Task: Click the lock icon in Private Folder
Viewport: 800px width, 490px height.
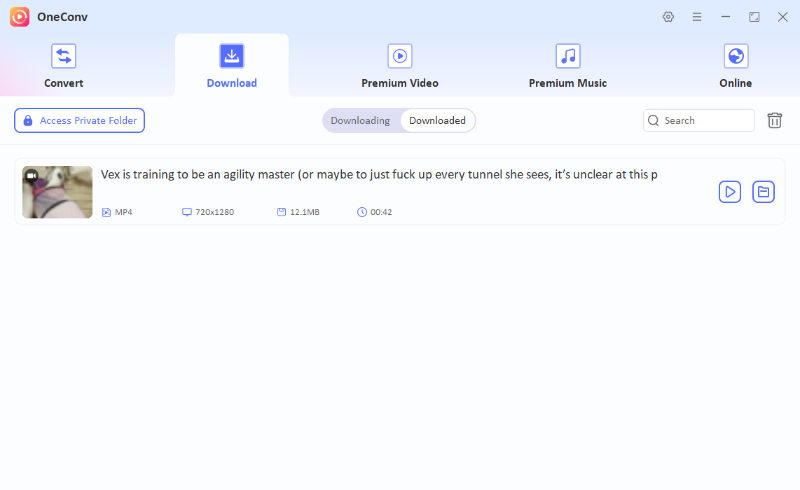Action: [x=28, y=120]
